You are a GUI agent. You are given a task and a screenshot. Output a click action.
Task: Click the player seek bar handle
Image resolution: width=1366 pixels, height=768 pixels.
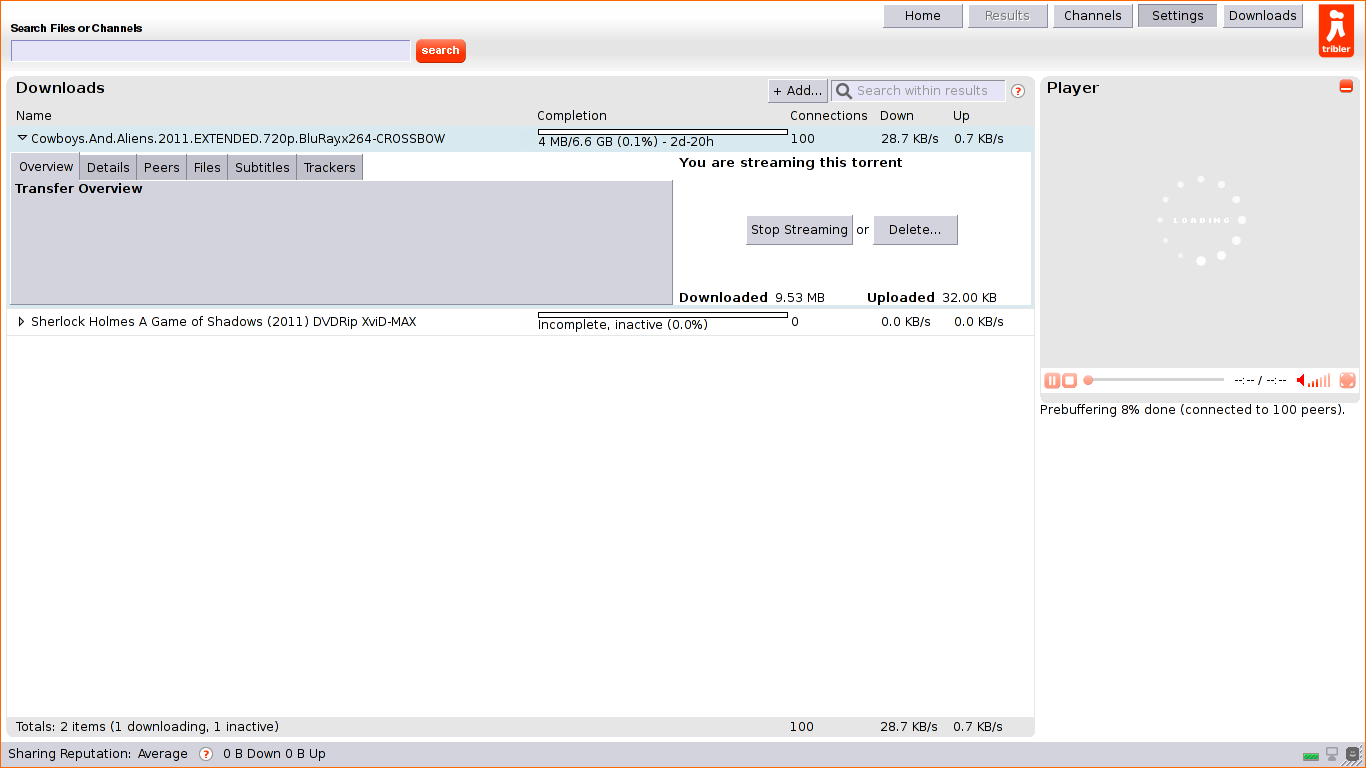(x=1088, y=380)
